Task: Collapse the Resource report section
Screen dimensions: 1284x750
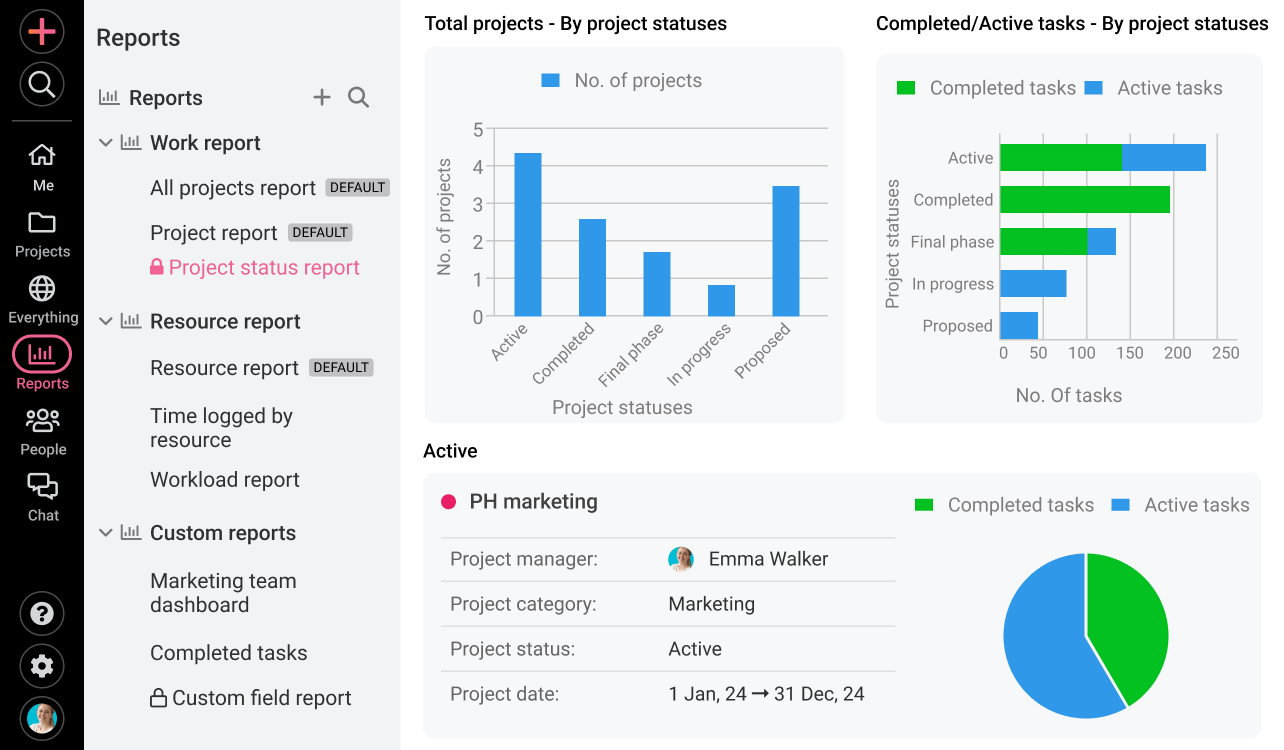Action: 106,321
